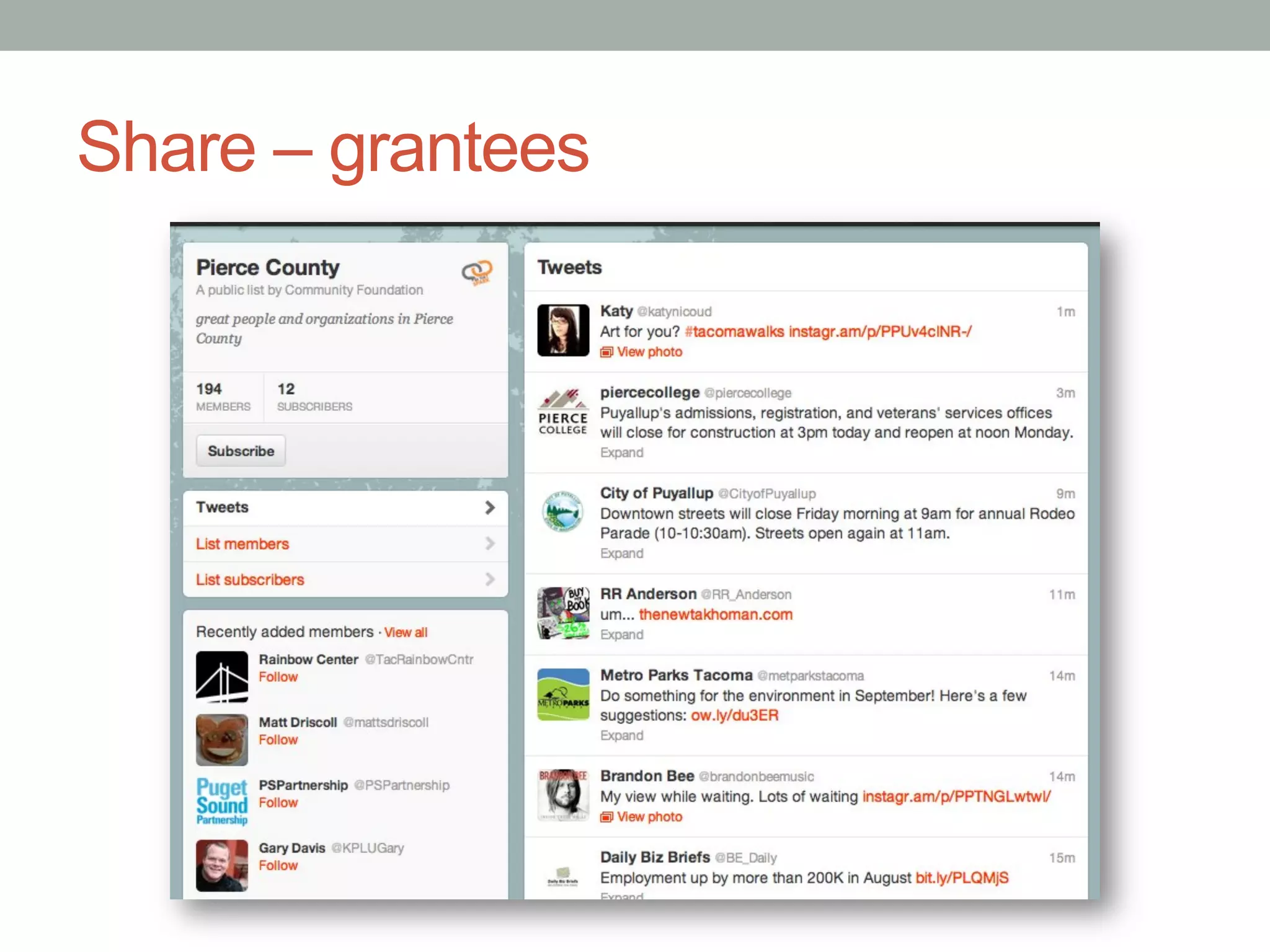Click chevron arrow beside List subscribers

click(x=490, y=580)
